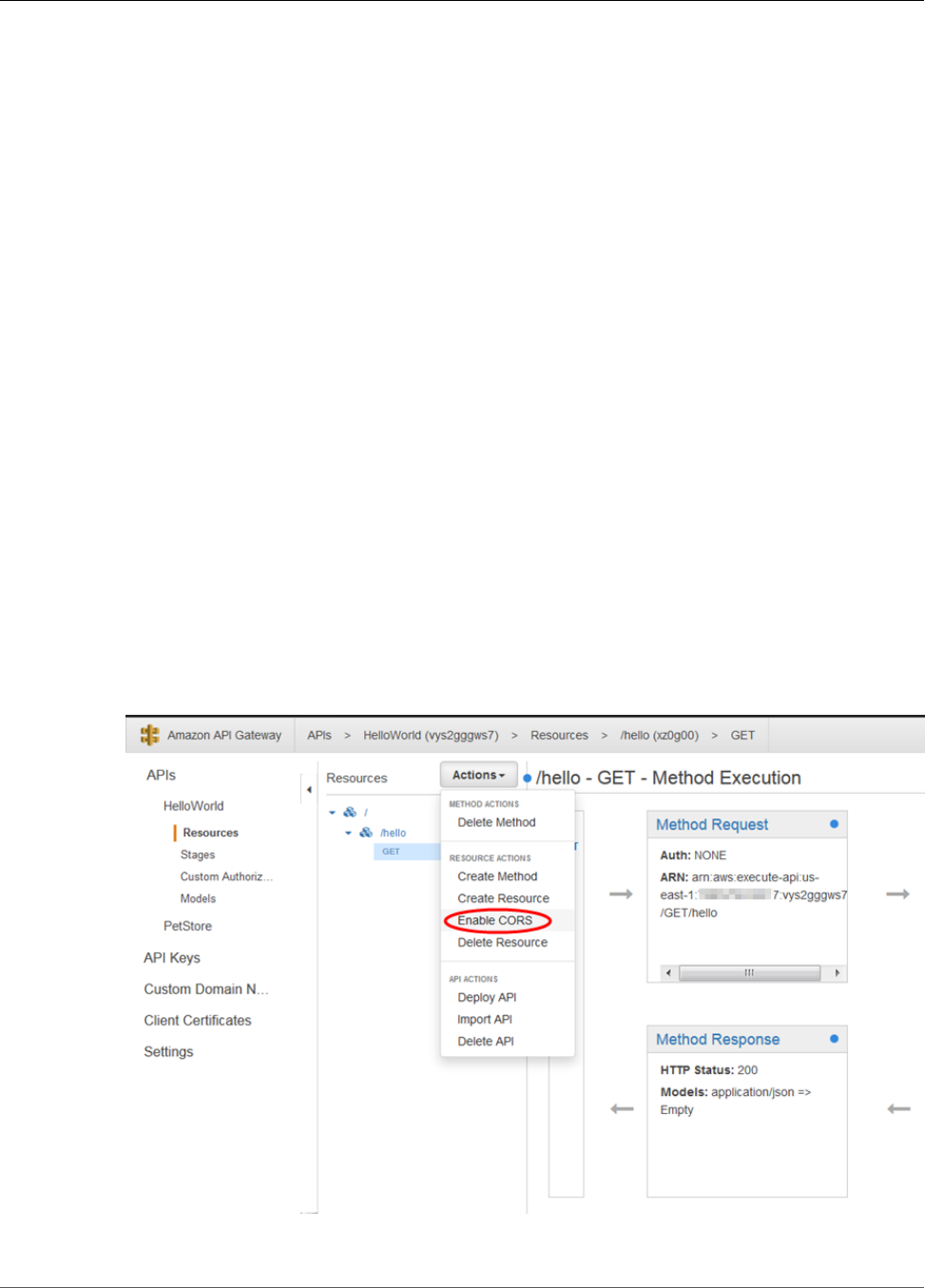Viewport: 925px width, 1288px height.
Task: Open the Method Request panel title
Action: 712,825
